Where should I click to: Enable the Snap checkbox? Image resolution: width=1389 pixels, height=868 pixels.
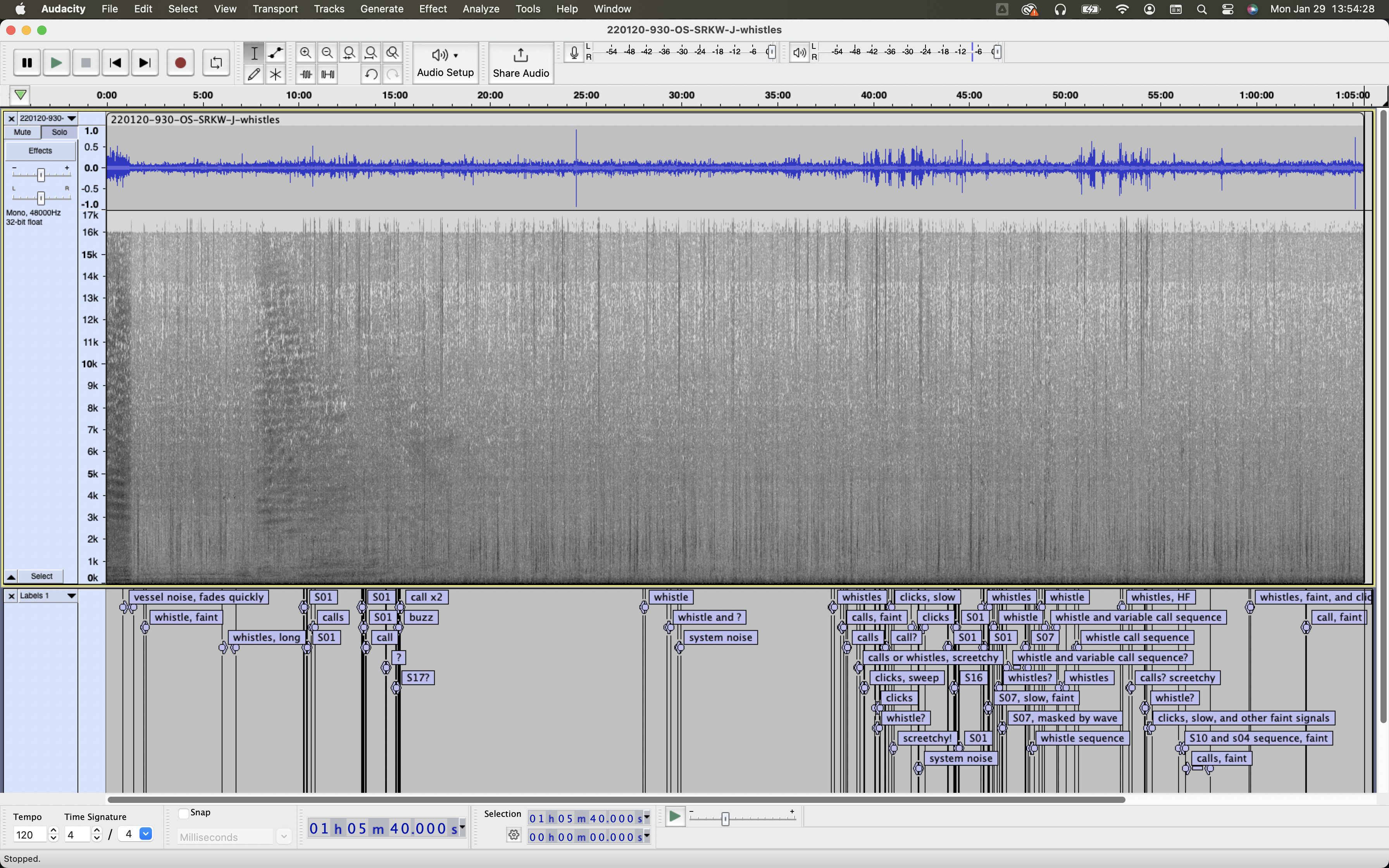tap(184, 813)
